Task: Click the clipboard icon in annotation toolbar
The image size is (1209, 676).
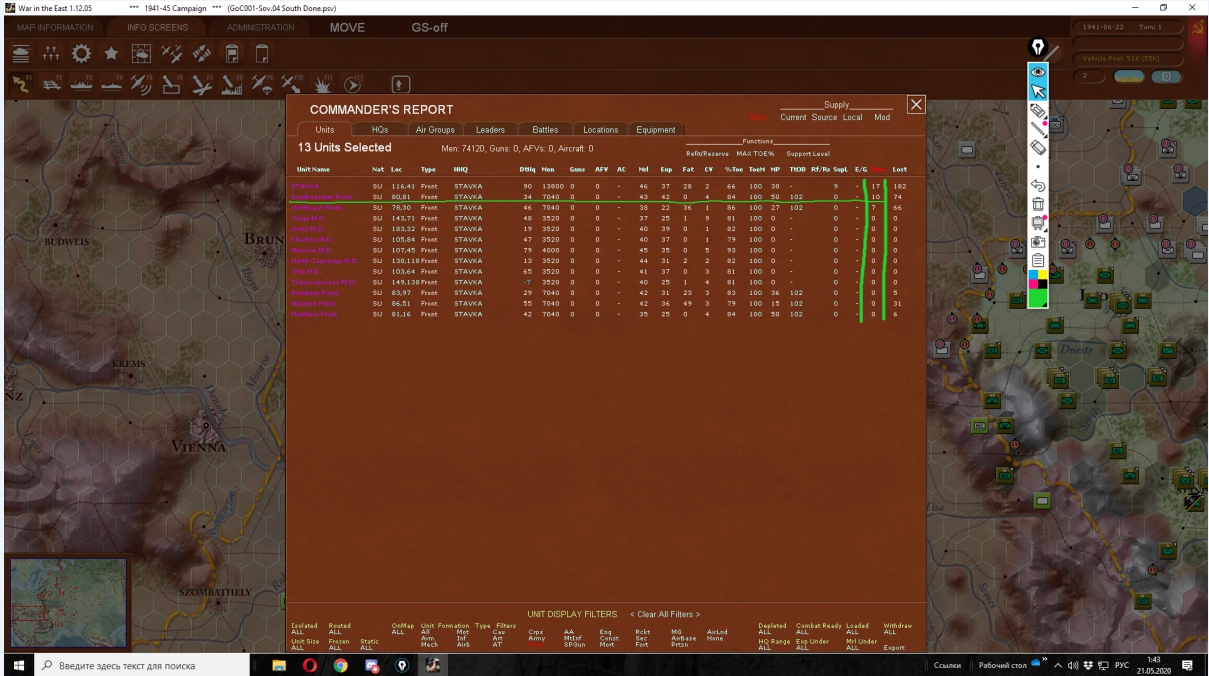Action: coord(1038,260)
